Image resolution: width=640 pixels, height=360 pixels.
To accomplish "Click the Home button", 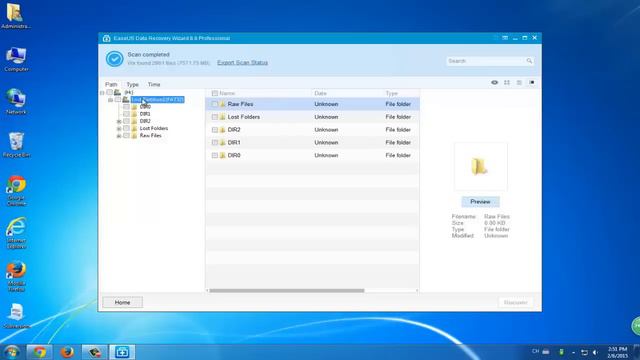I will pos(122,302).
